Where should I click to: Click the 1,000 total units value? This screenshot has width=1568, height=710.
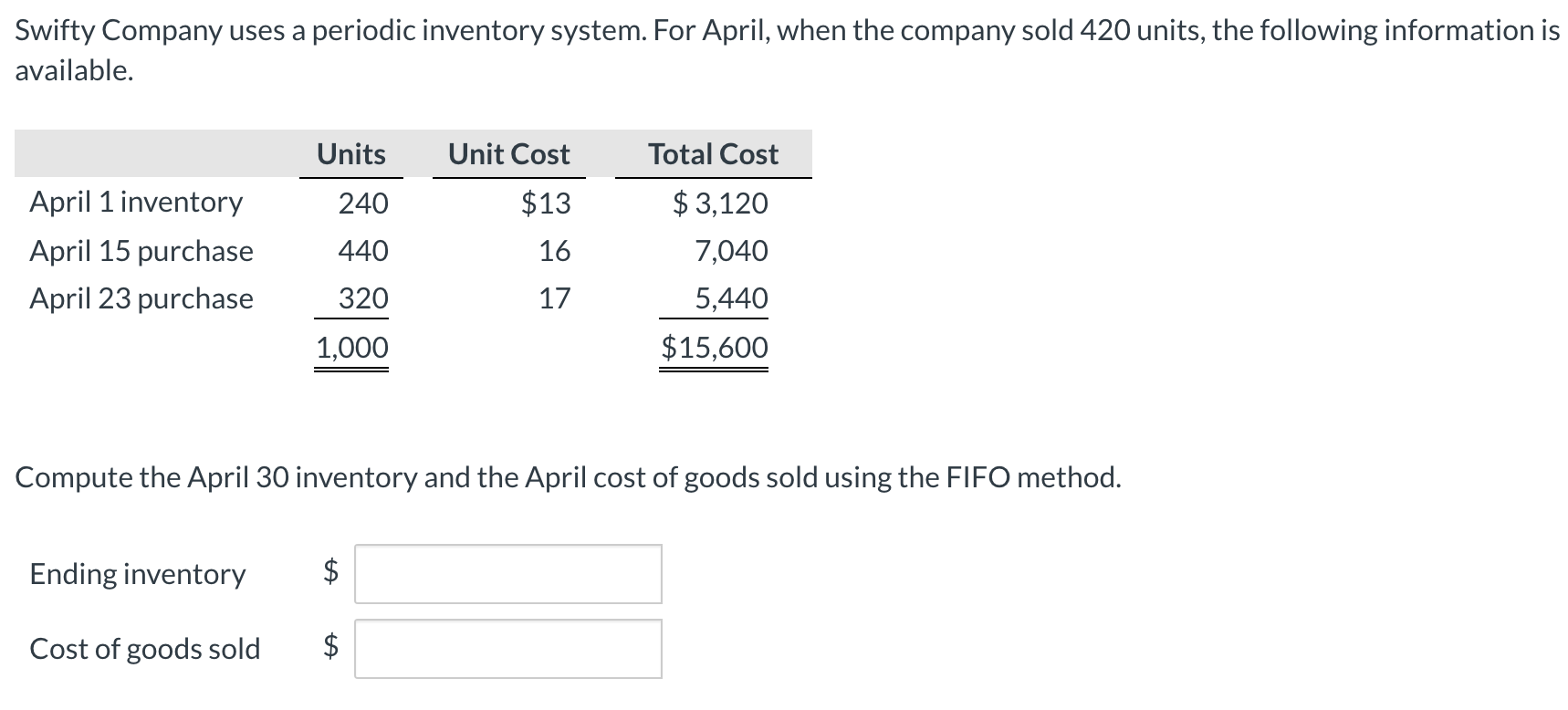(351, 348)
